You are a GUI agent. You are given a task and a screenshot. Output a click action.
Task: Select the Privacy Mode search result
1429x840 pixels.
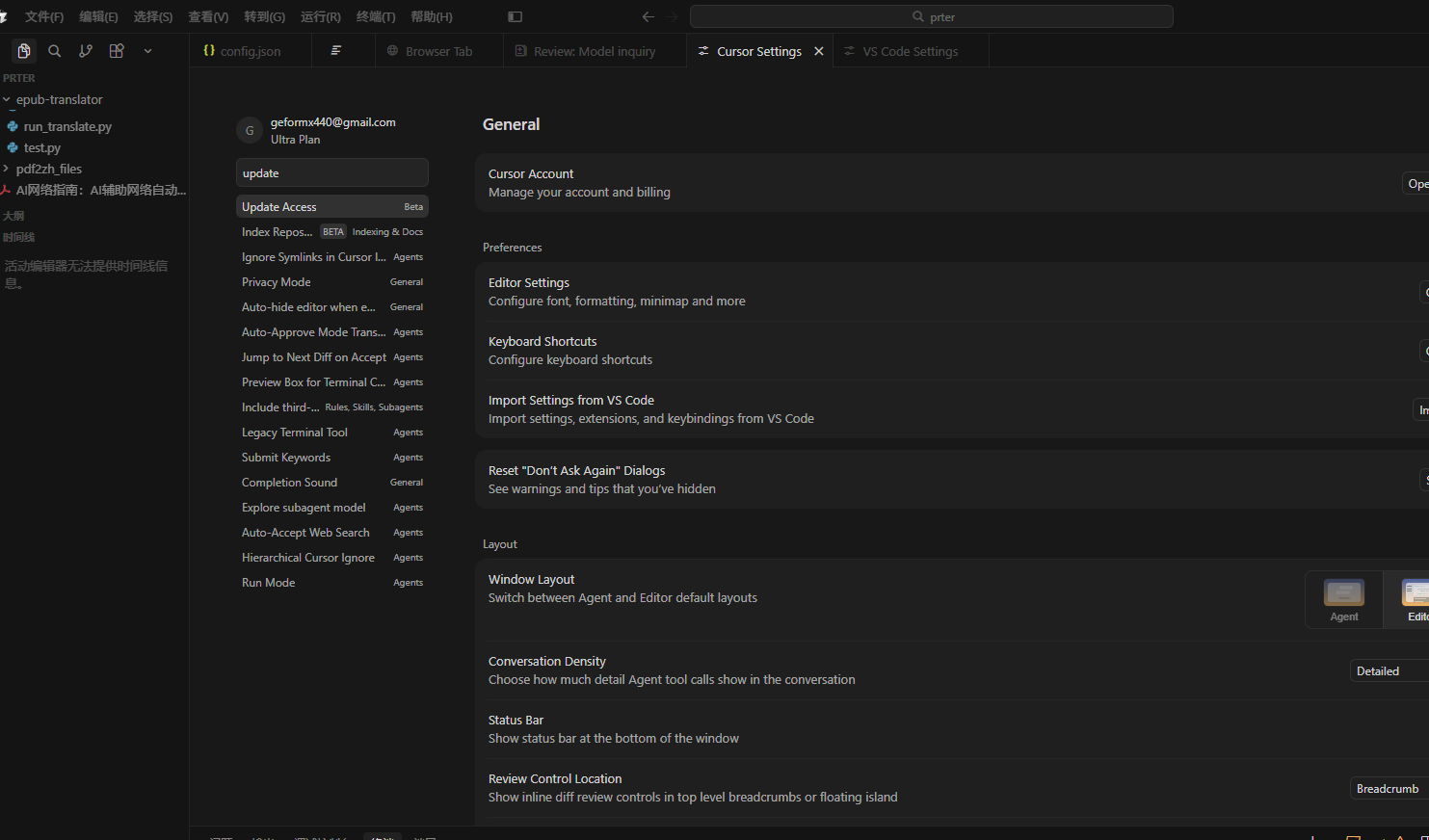331,282
